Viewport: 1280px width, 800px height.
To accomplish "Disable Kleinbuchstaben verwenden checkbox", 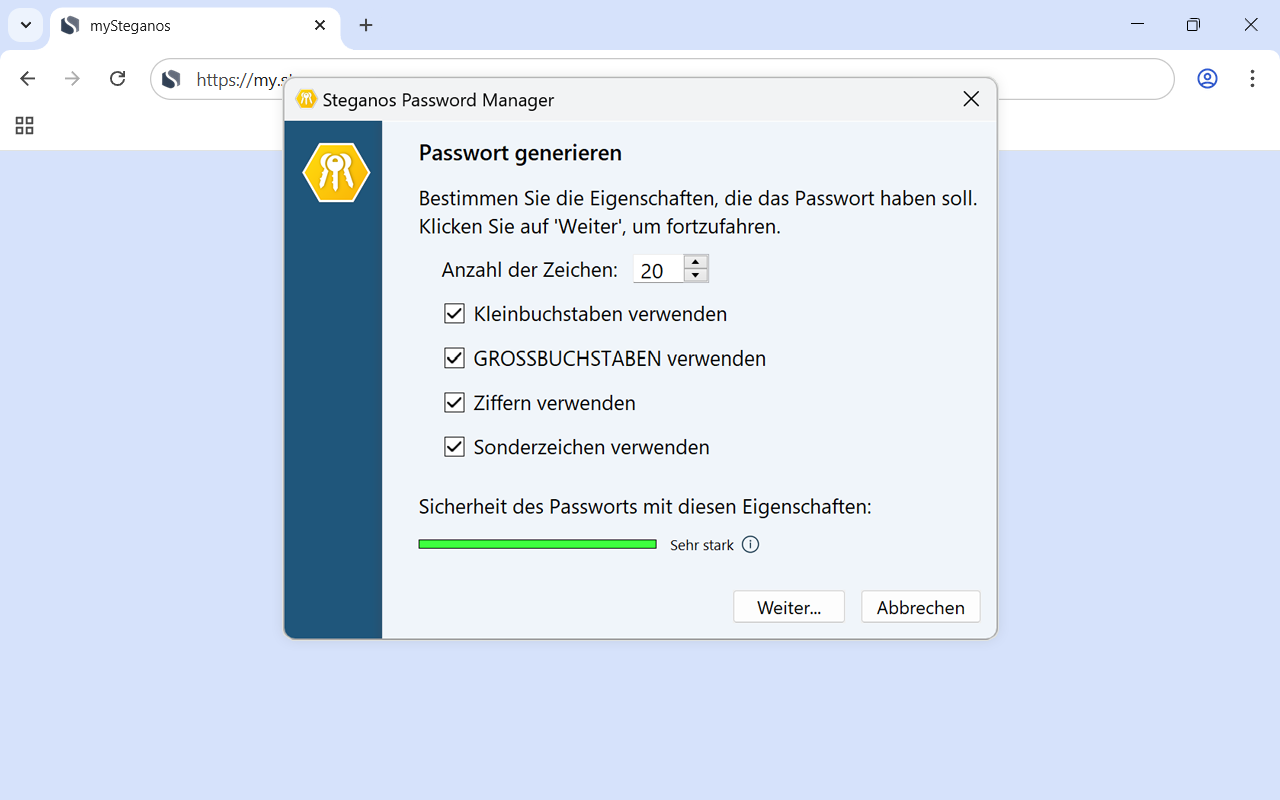I will 455,314.
